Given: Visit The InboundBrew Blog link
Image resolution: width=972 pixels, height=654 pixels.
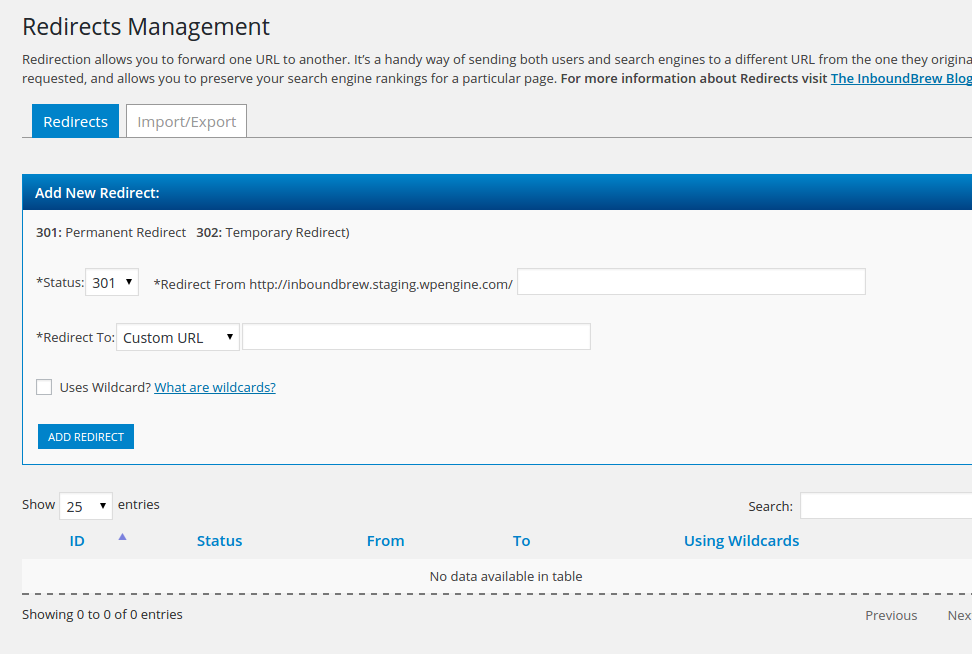Looking at the screenshot, I should point(900,78).
